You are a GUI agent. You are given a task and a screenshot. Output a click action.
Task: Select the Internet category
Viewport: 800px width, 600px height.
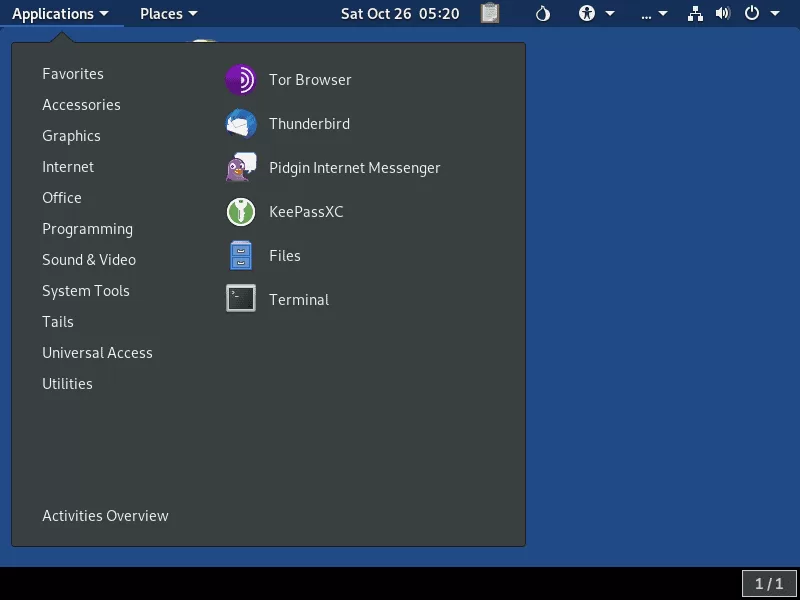click(68, 167)
